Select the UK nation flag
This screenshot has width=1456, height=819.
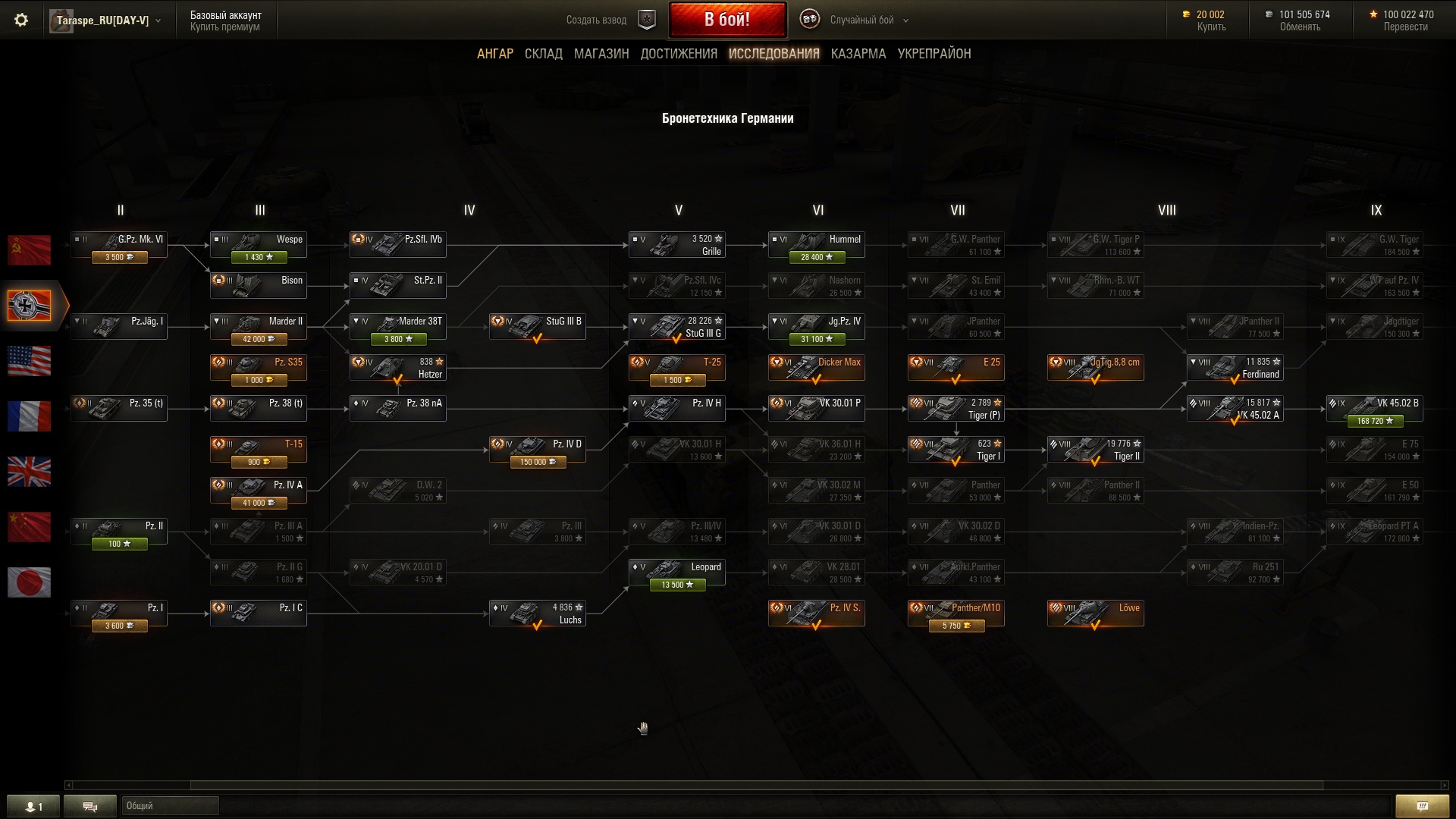tap(29, 472)
